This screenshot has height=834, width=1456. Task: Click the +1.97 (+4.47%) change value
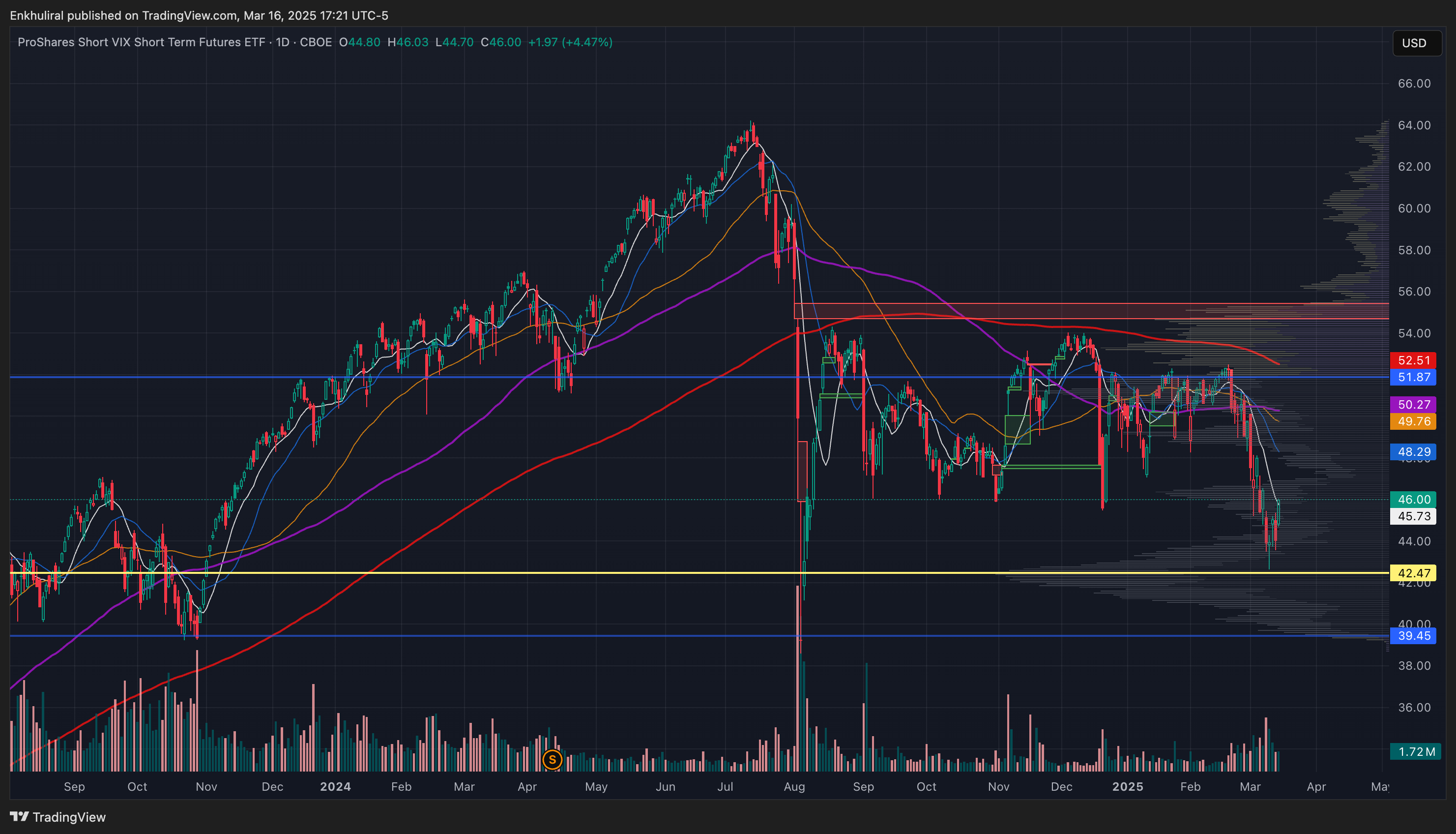click(x=570, y=42)
